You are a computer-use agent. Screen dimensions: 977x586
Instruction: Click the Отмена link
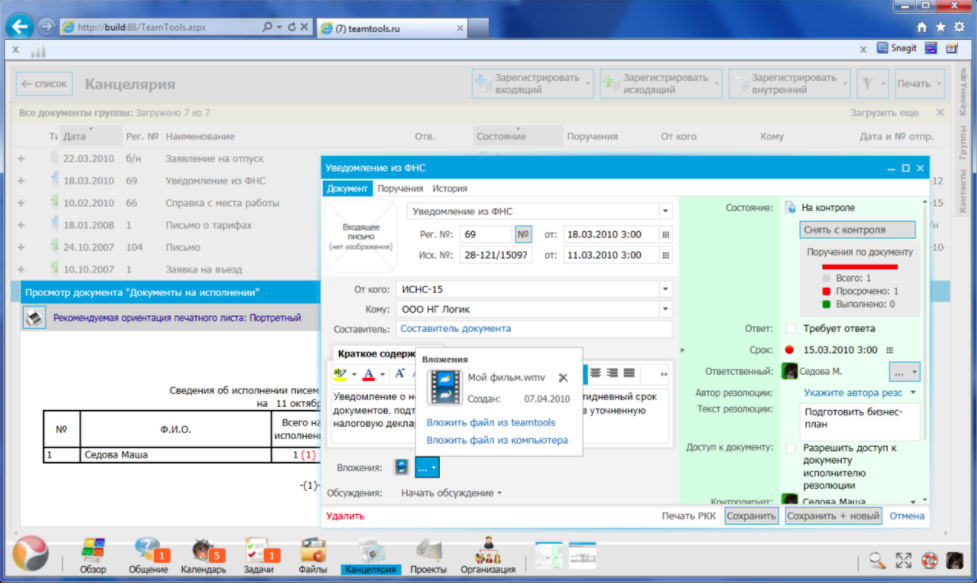click(x=907, y=516)
